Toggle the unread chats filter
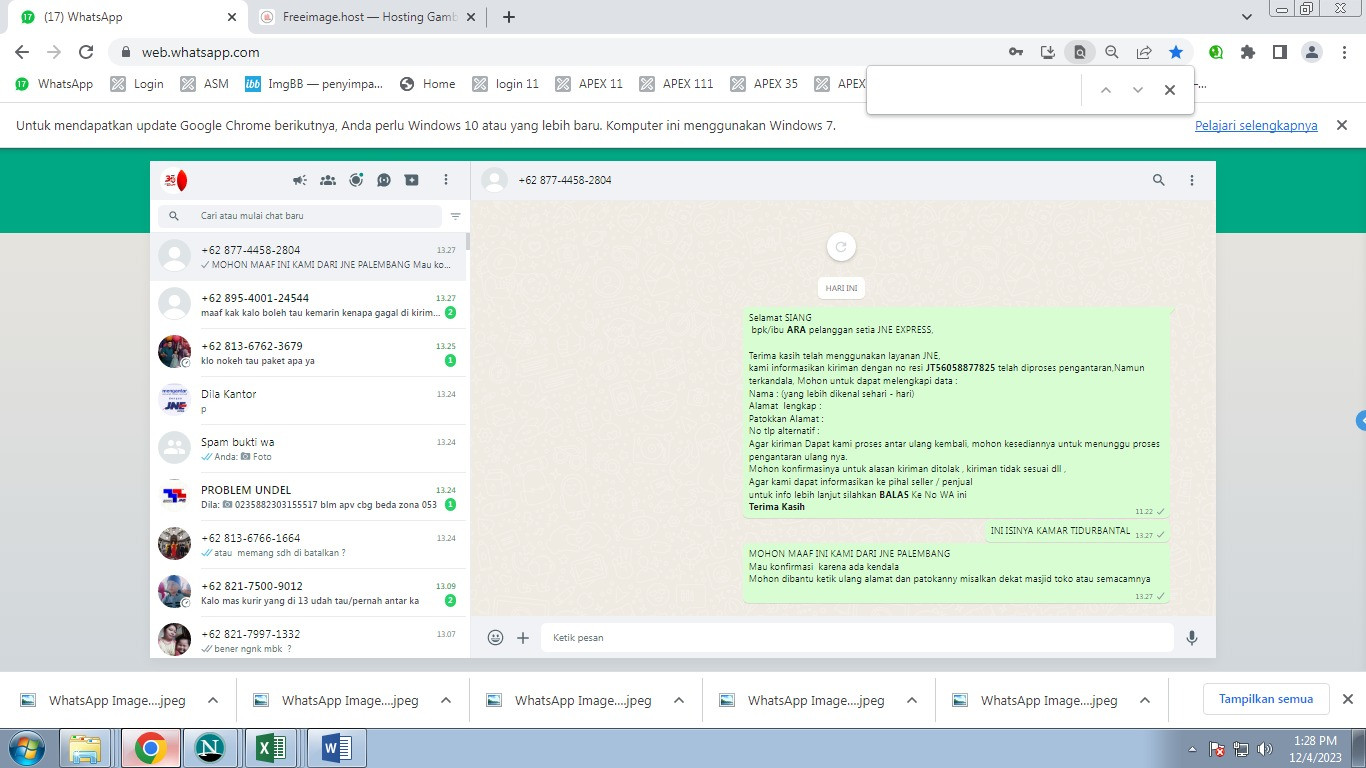 coord(456,216)
